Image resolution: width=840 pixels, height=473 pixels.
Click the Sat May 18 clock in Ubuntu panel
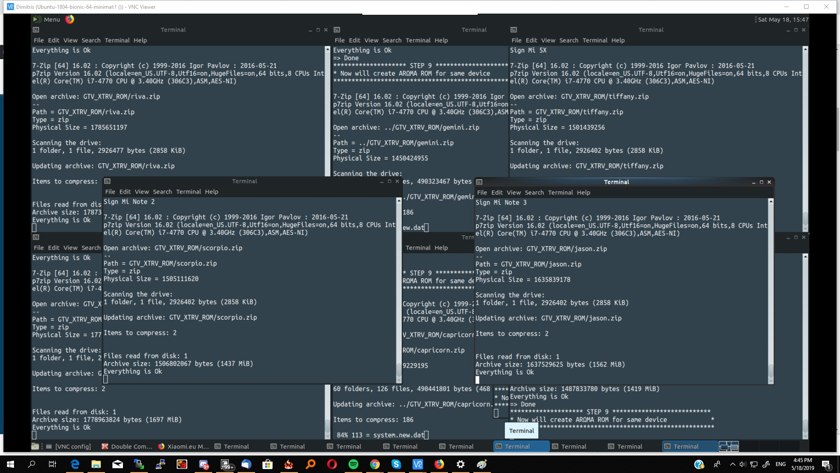tap(783, 19)
